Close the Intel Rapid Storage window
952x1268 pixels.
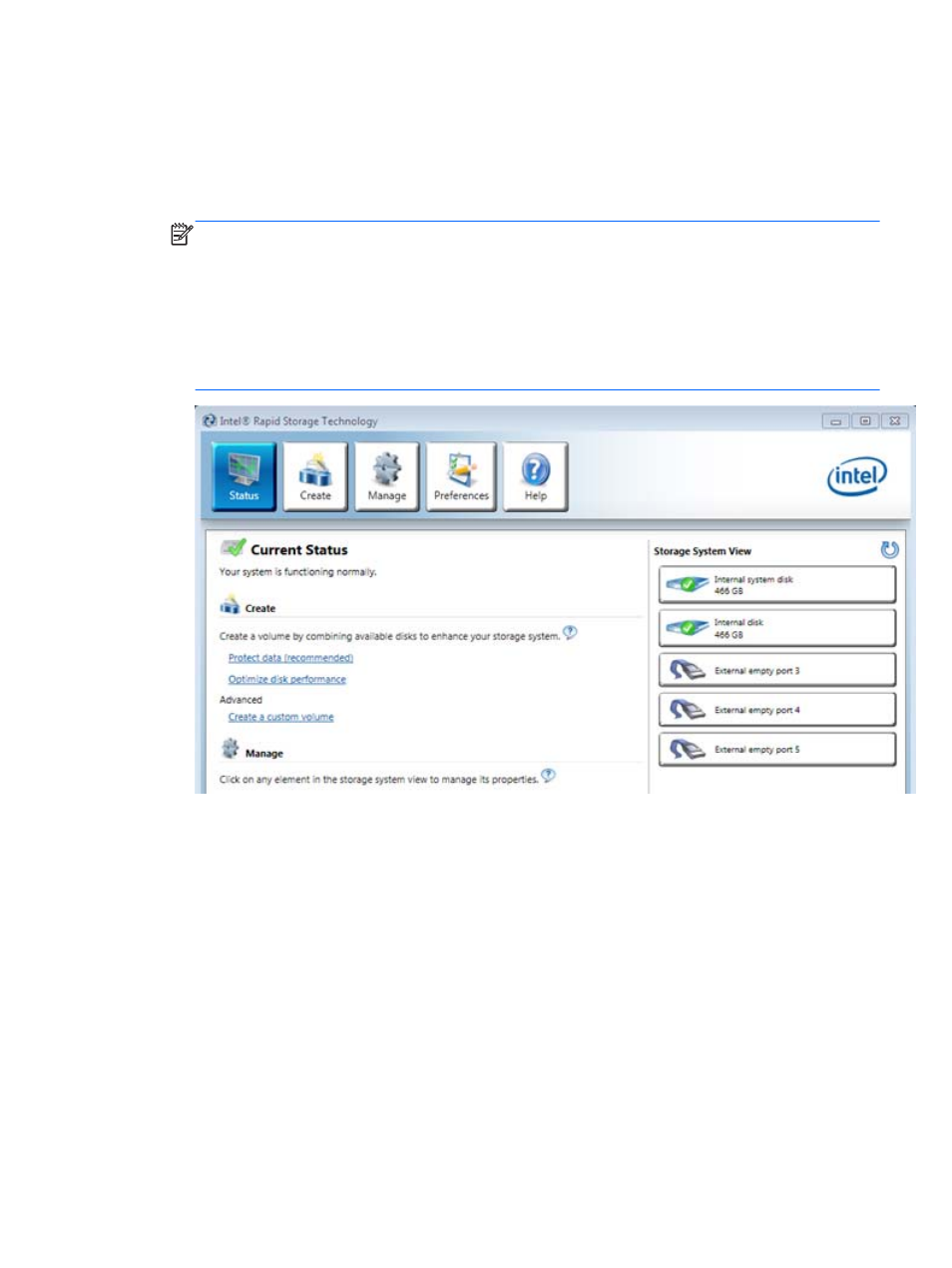(x=895, y=421)
